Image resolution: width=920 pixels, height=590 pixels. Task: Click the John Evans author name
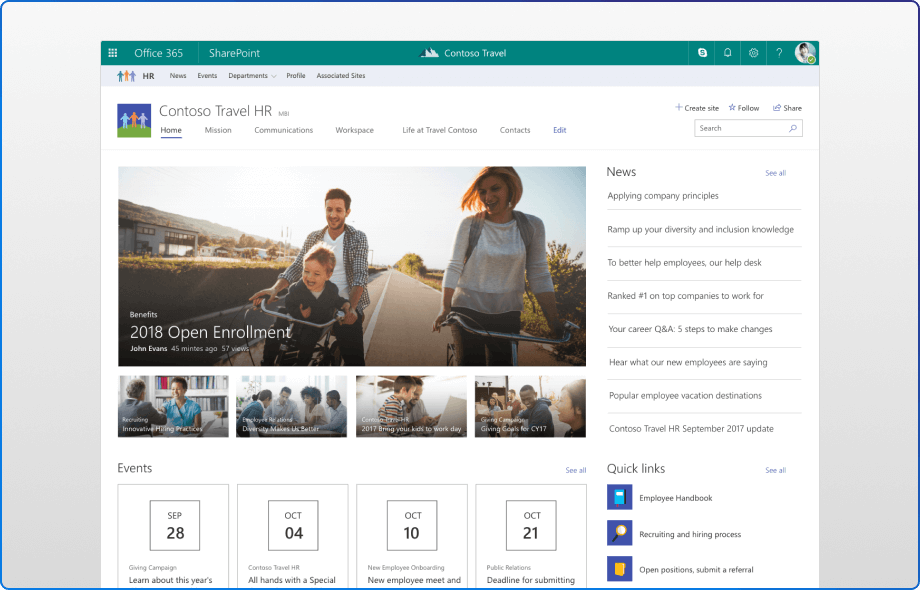pos(148,348)
